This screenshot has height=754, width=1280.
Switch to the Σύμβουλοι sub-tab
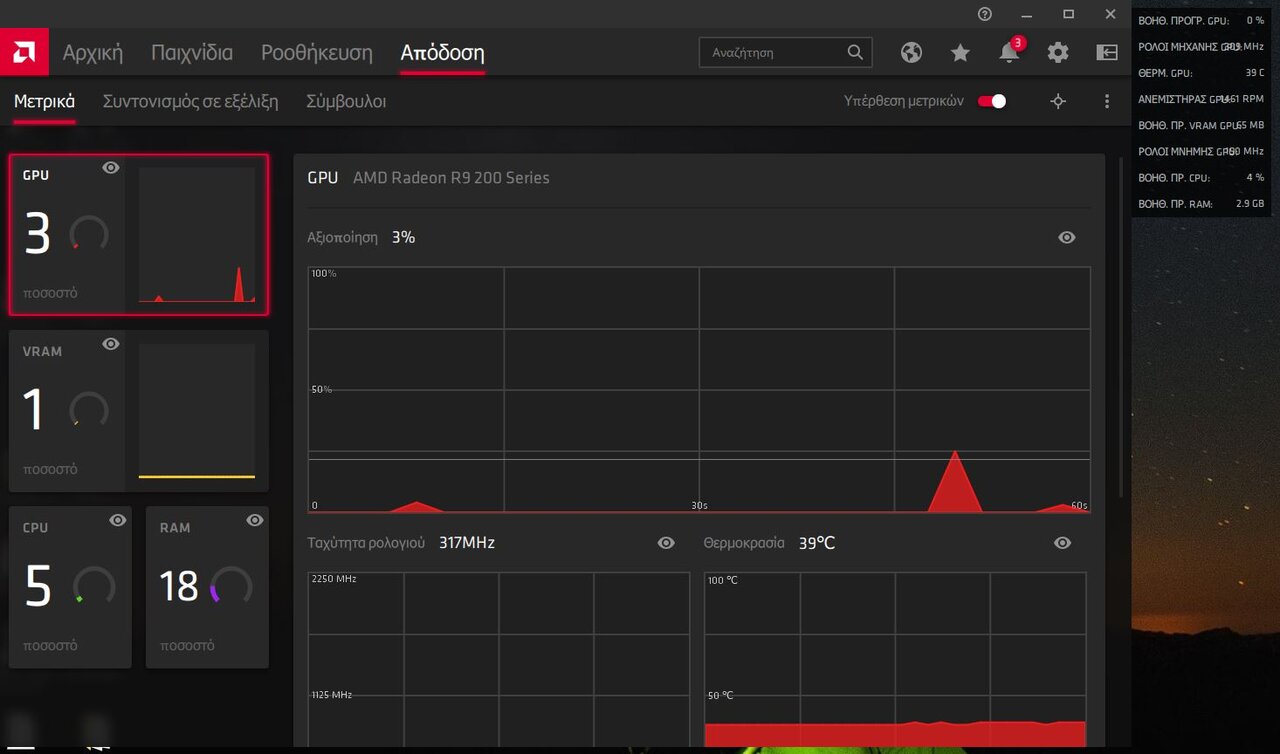(346, 101)
